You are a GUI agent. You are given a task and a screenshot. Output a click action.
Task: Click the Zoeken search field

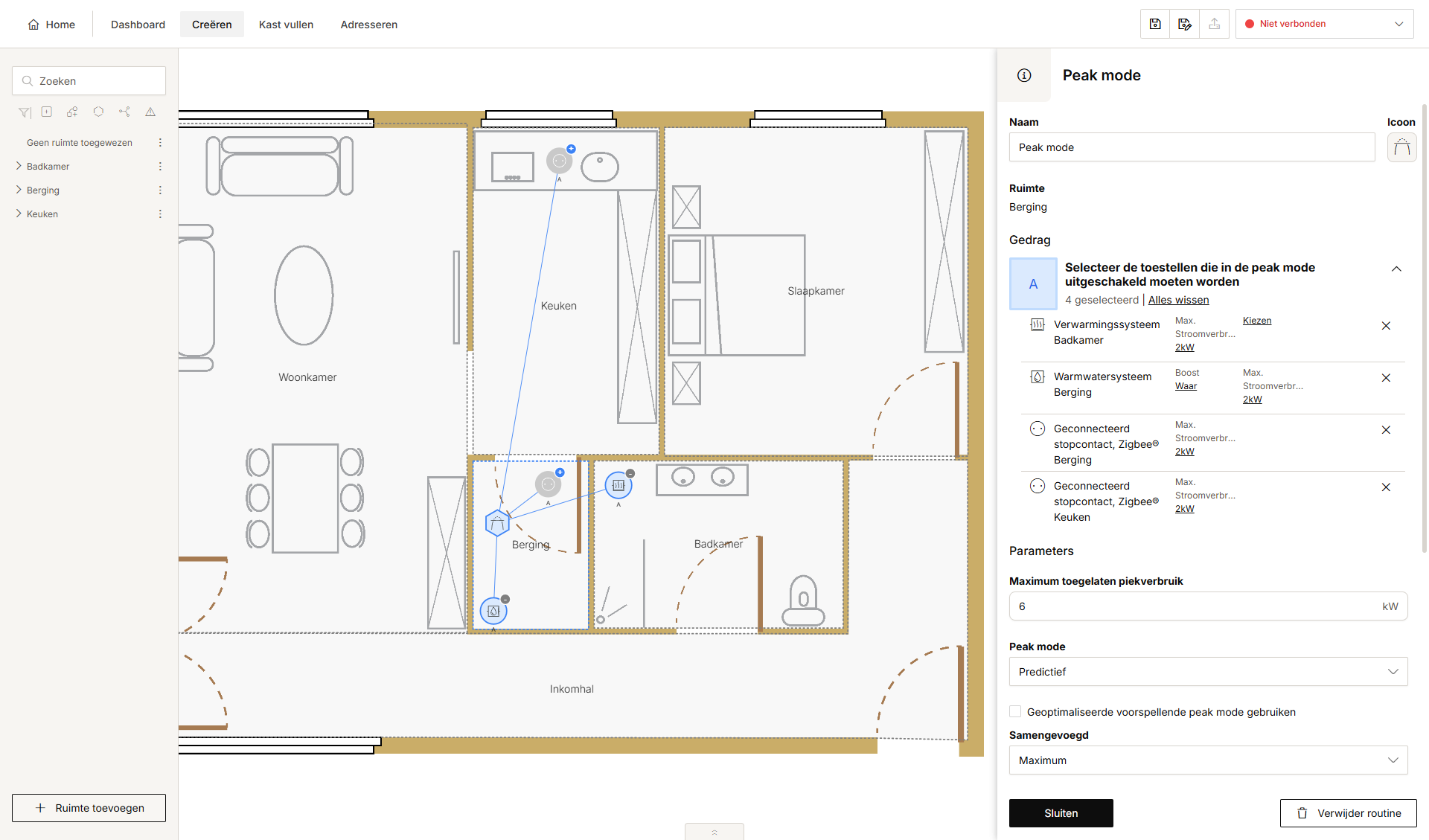pos(89,81)
